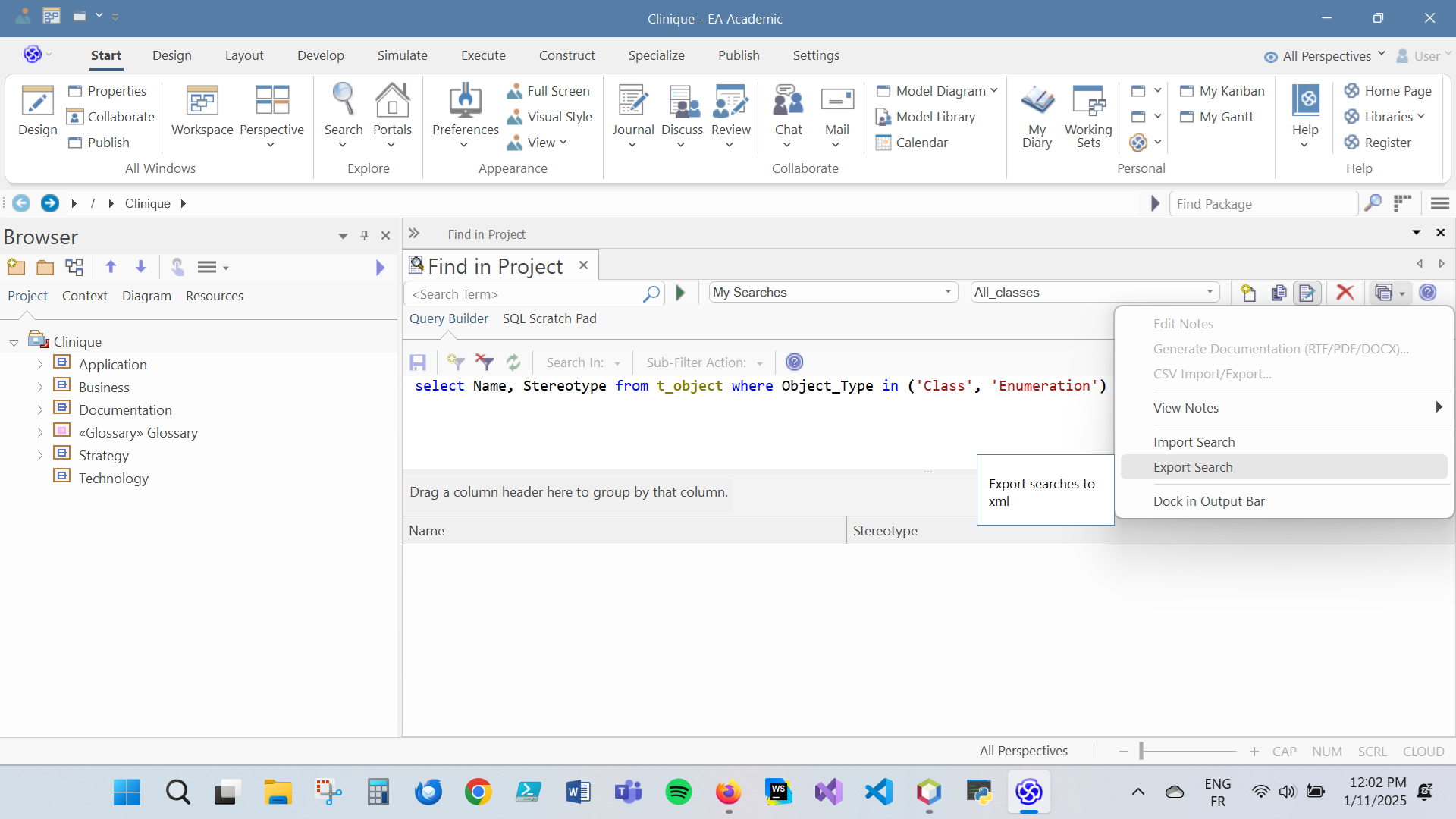Choose Dock in Output Bar
The image size is (1456, 819).
1284,501
